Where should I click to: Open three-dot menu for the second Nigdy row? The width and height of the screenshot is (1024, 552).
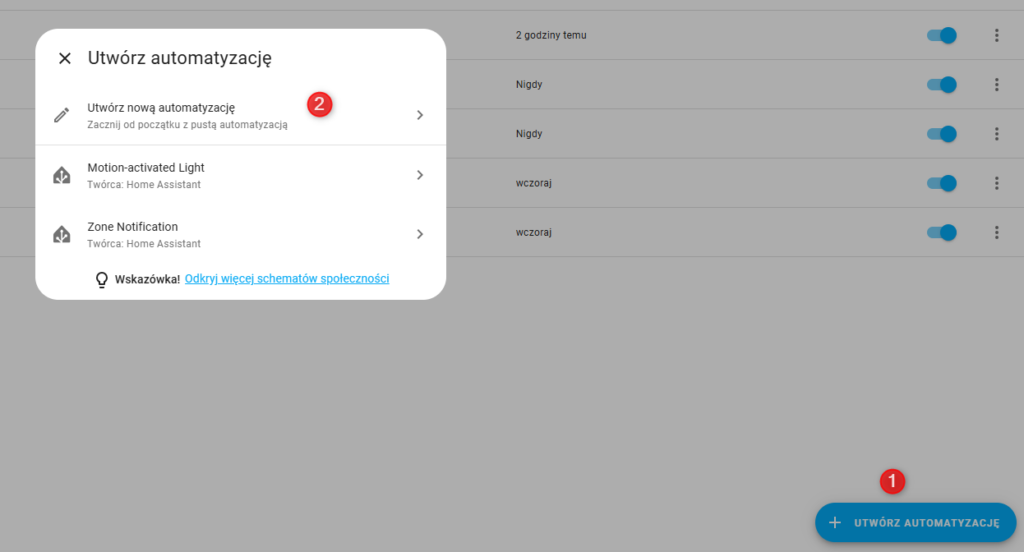[996, 133]
